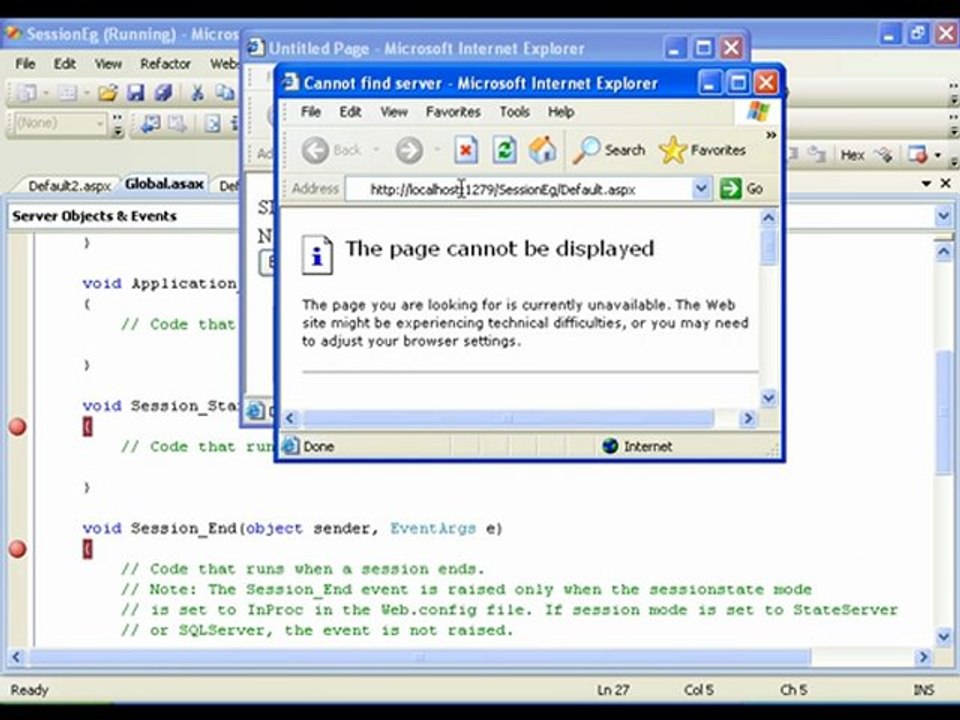This screenshot has height=720, width=960.
Task: Click the Copy icon in Visual Studio toolbar
Action: click(225, 93)
